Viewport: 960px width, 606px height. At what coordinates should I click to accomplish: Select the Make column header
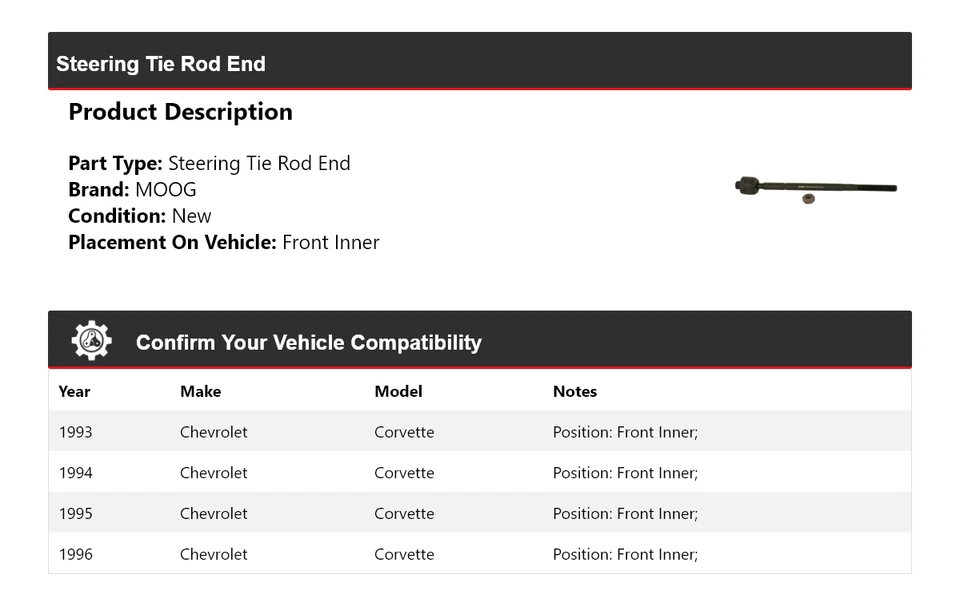coord(200,391)
